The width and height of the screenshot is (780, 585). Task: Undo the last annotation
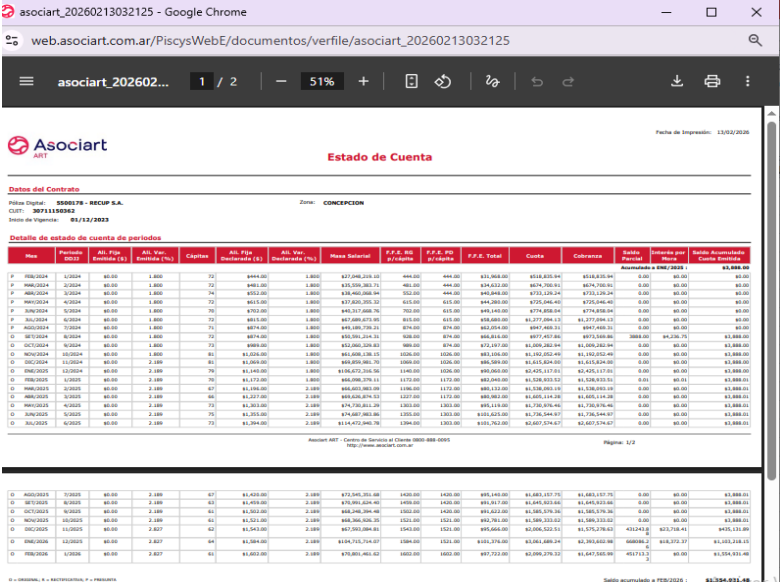click(x=537, y=81)
